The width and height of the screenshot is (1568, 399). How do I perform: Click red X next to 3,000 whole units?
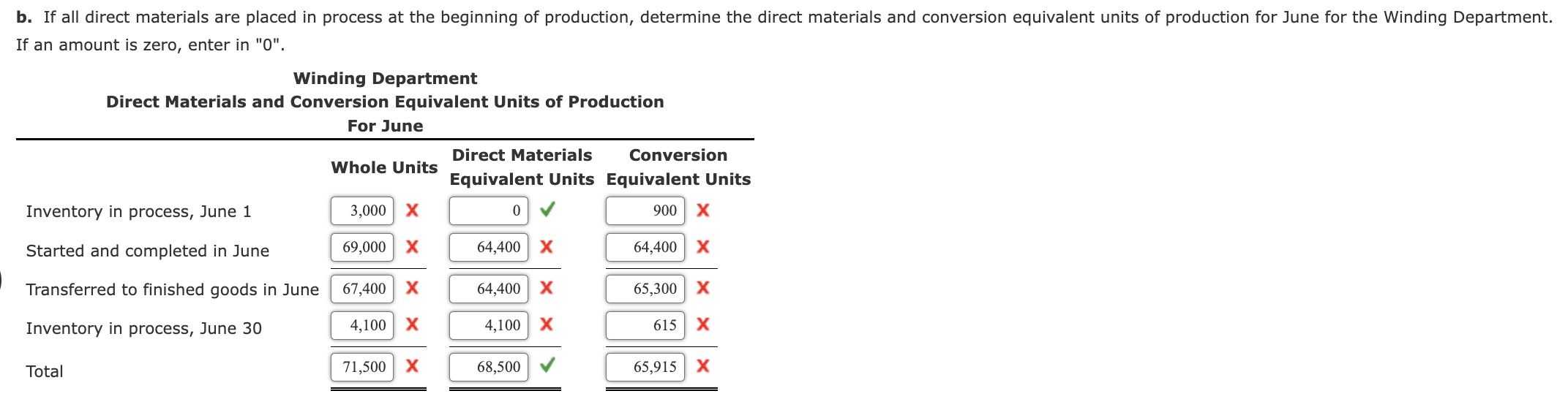412,210
